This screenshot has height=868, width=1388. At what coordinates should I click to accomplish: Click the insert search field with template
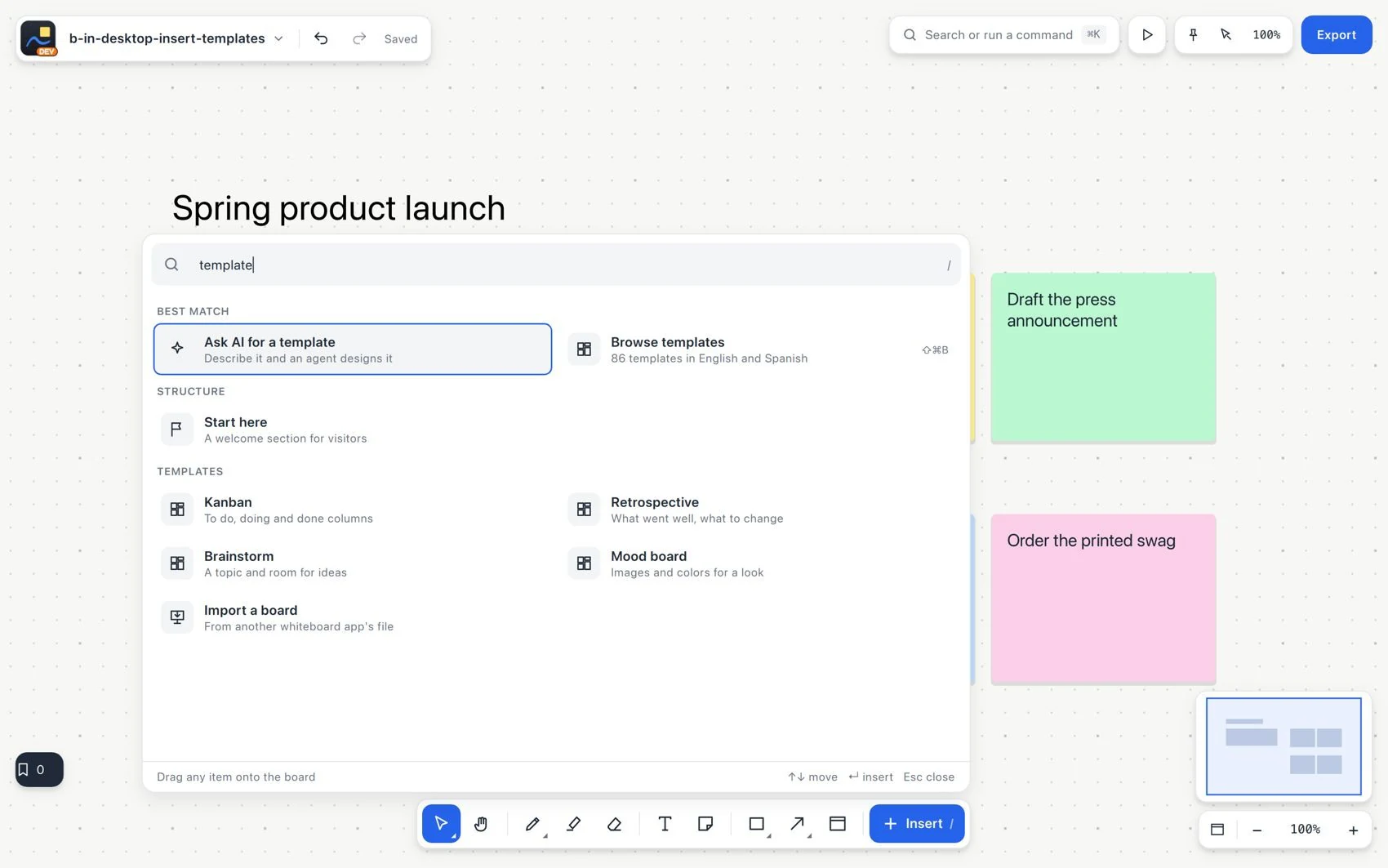point(556,265)
